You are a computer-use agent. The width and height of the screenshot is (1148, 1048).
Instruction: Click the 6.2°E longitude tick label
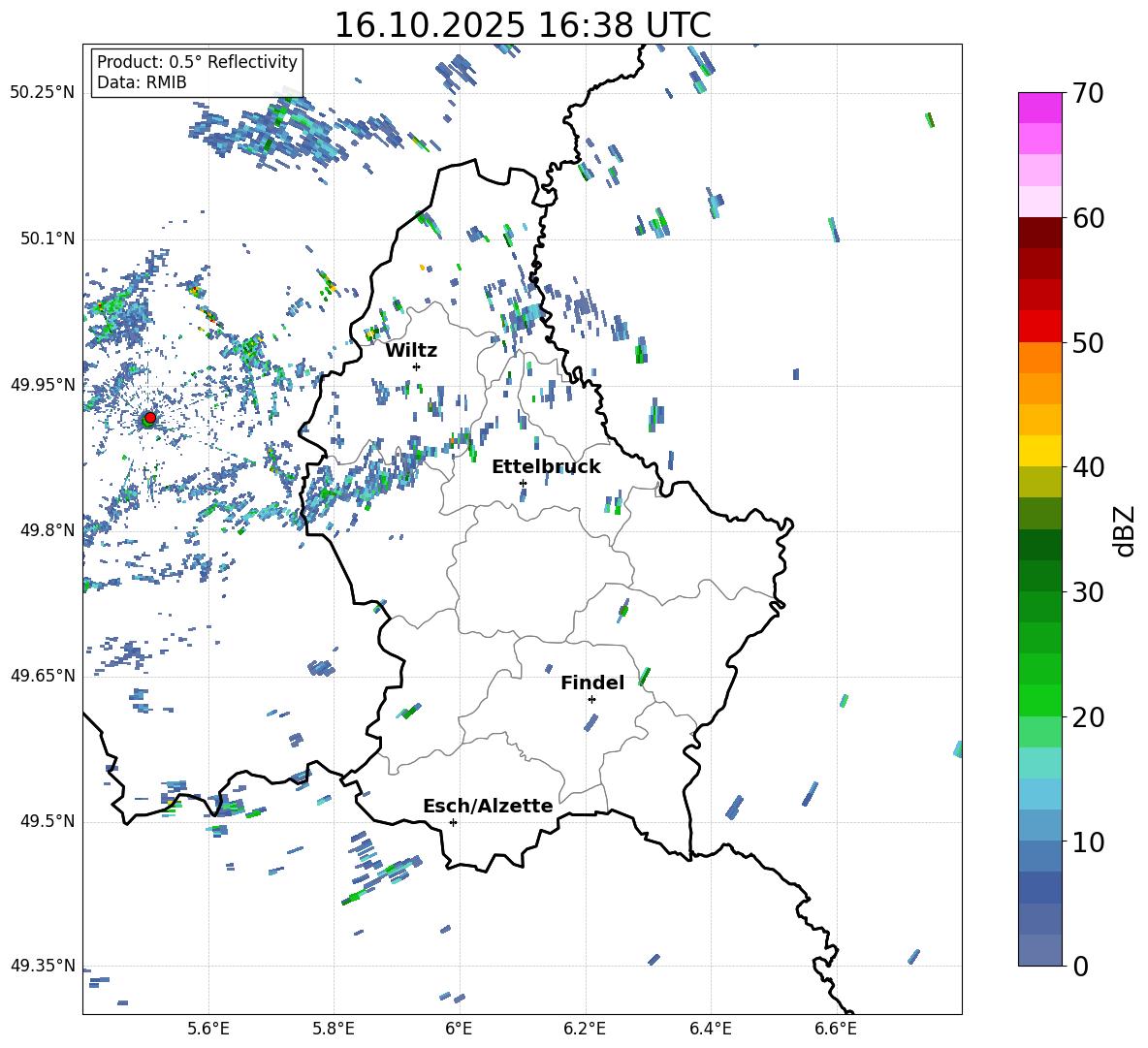[x=585, y=1028]
